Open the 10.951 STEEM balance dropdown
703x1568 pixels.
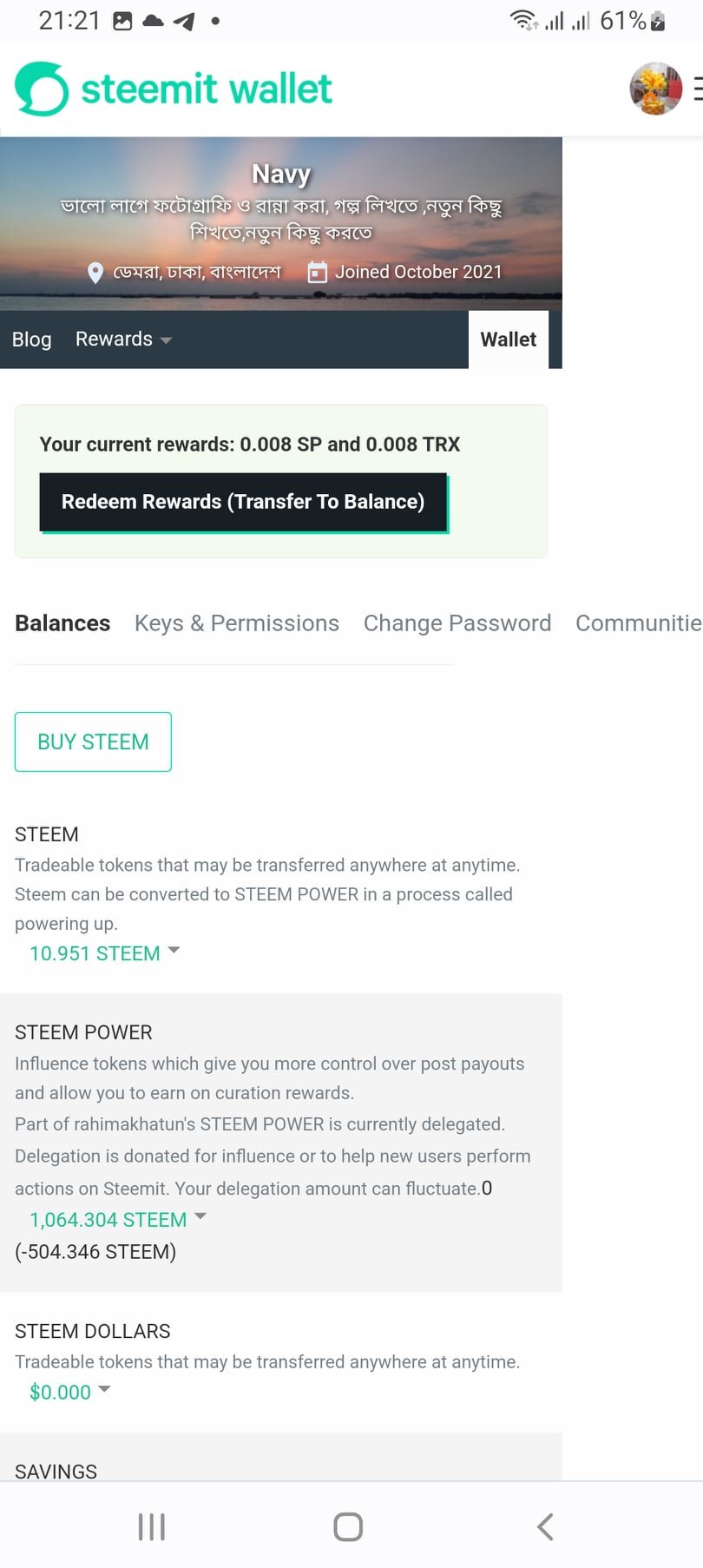104,953
